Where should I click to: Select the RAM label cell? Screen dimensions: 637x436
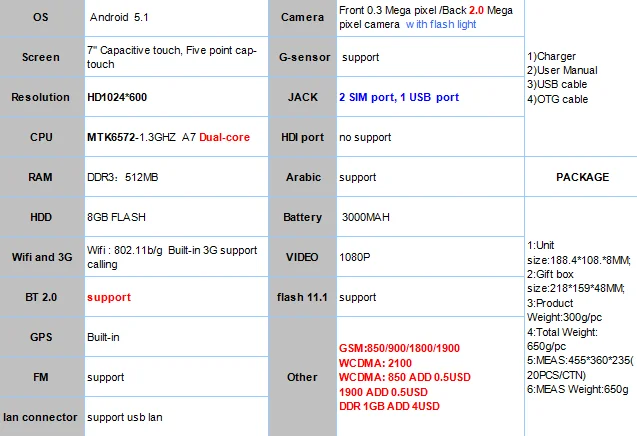[x=42, y=177]
